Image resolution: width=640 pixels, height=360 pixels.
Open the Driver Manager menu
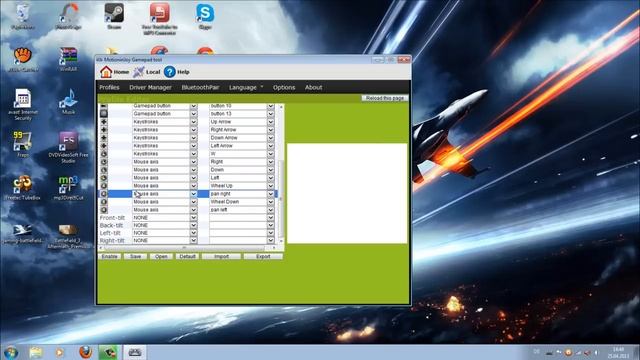click(x=150, y=87)
